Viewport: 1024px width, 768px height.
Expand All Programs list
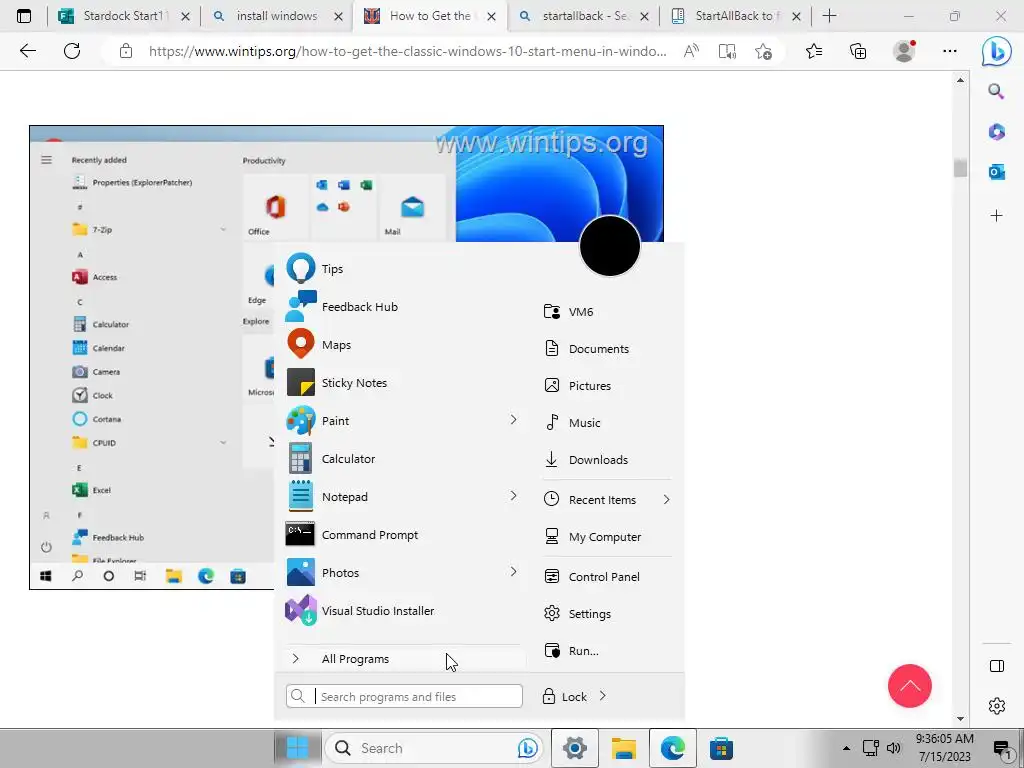405,659
